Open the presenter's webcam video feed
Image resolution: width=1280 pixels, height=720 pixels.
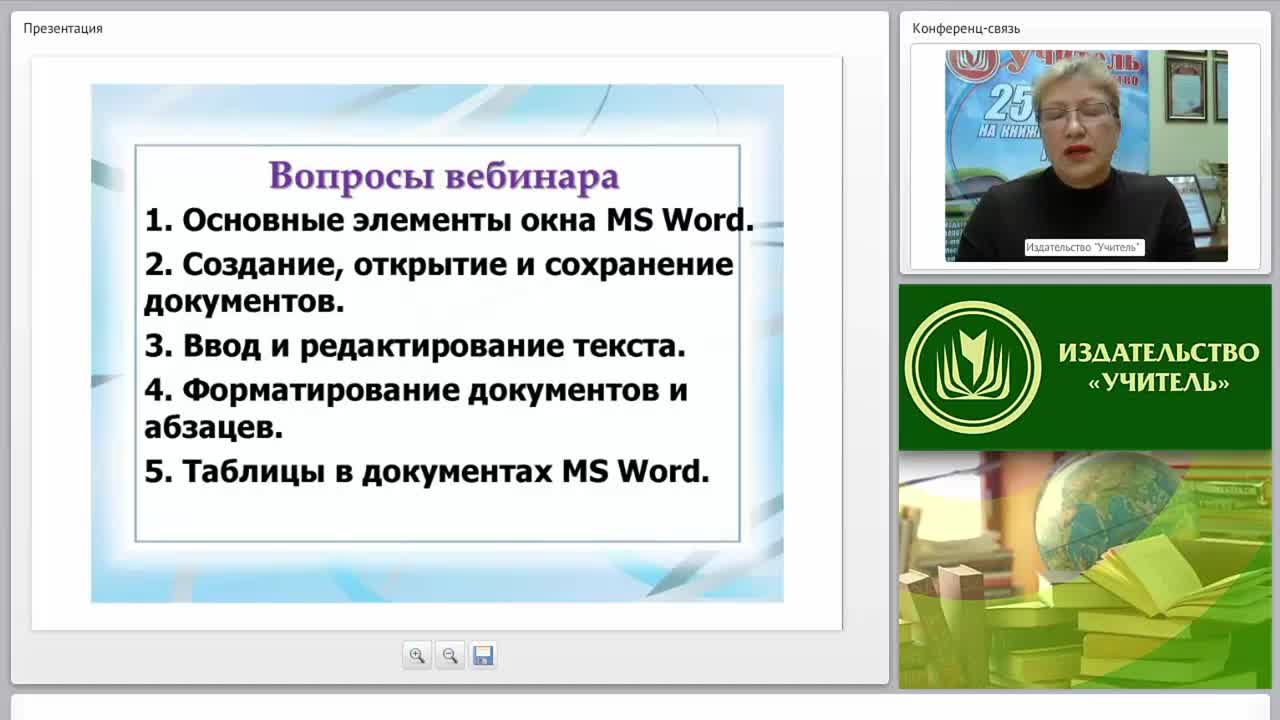[1086, 156]
